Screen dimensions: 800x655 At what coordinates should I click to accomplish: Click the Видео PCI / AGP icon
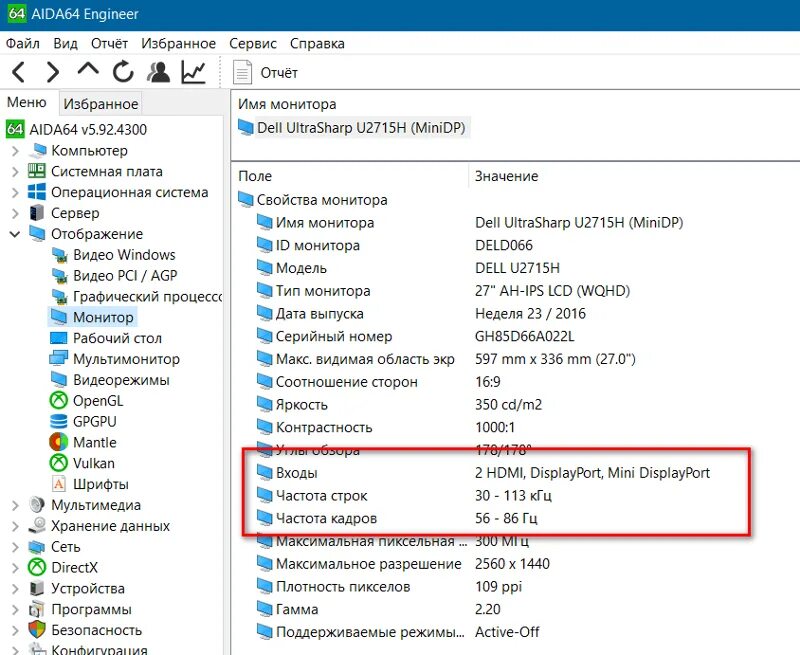point(60,275)
